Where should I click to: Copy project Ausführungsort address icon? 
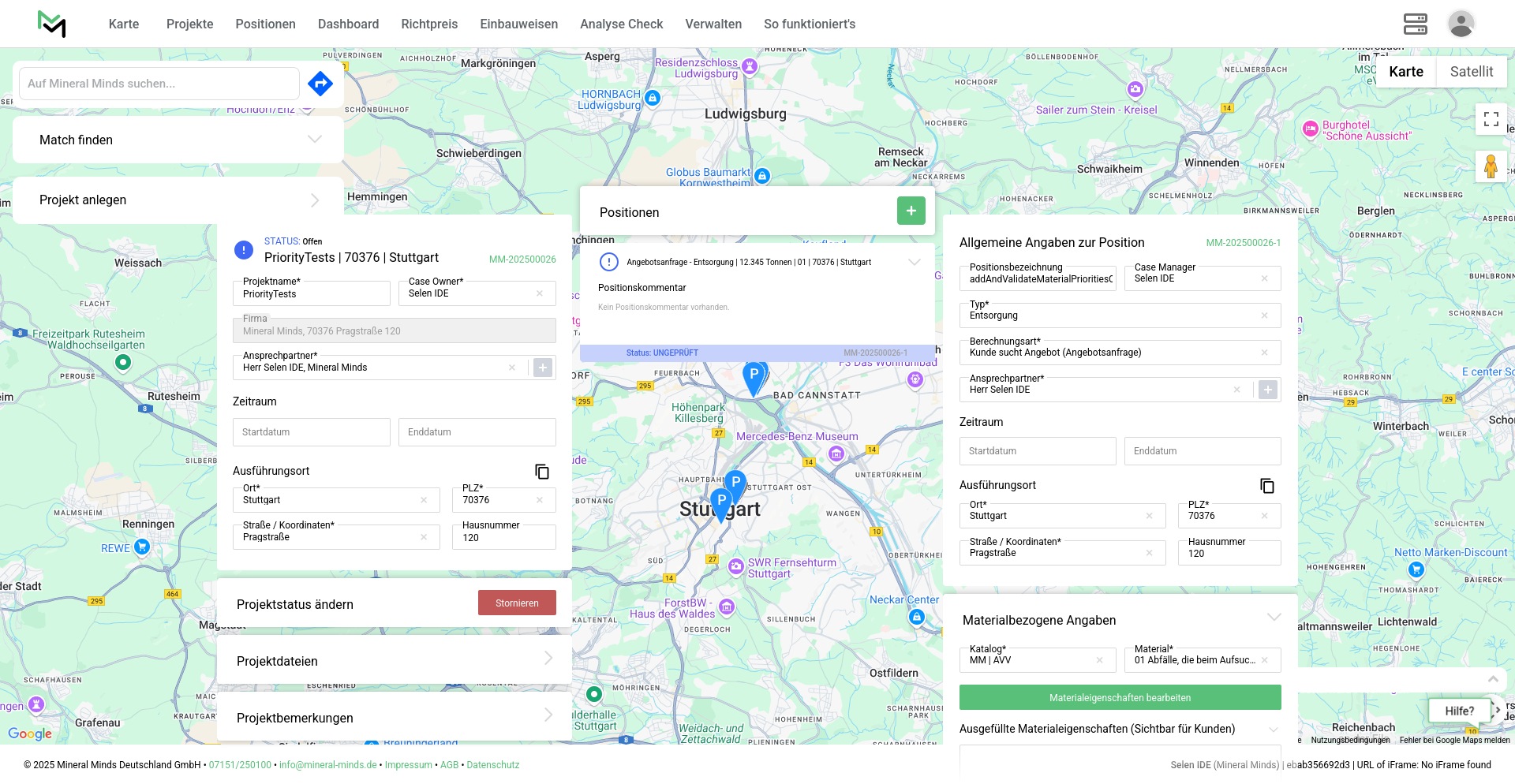pyautogui.click(x=542, y=472)
